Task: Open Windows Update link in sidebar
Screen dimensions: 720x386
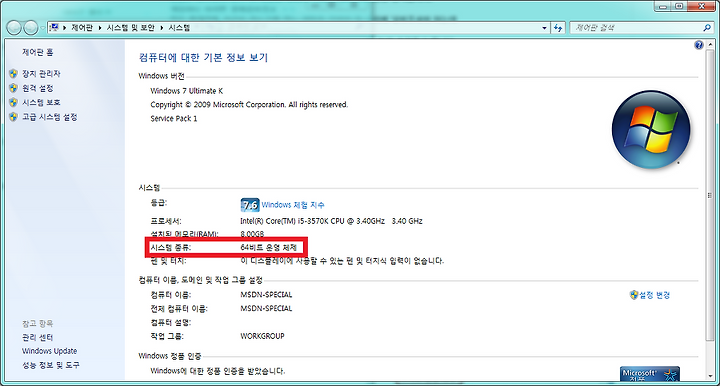Action: click(x=50, y=351)
